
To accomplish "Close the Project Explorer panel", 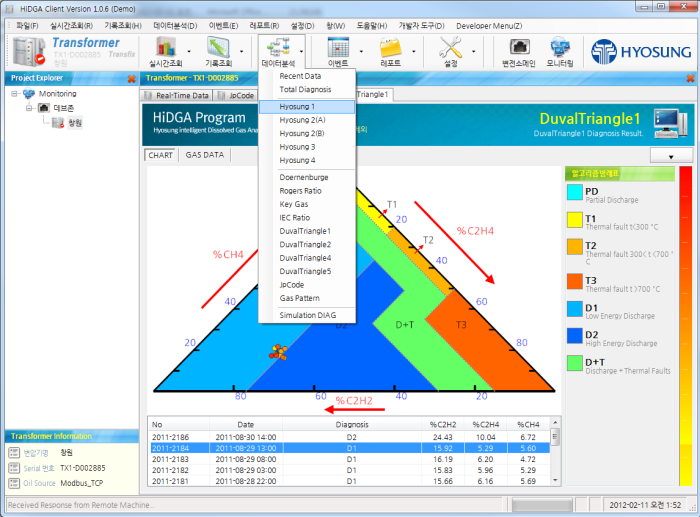I will pyautogui.click(x=131, y=79).
